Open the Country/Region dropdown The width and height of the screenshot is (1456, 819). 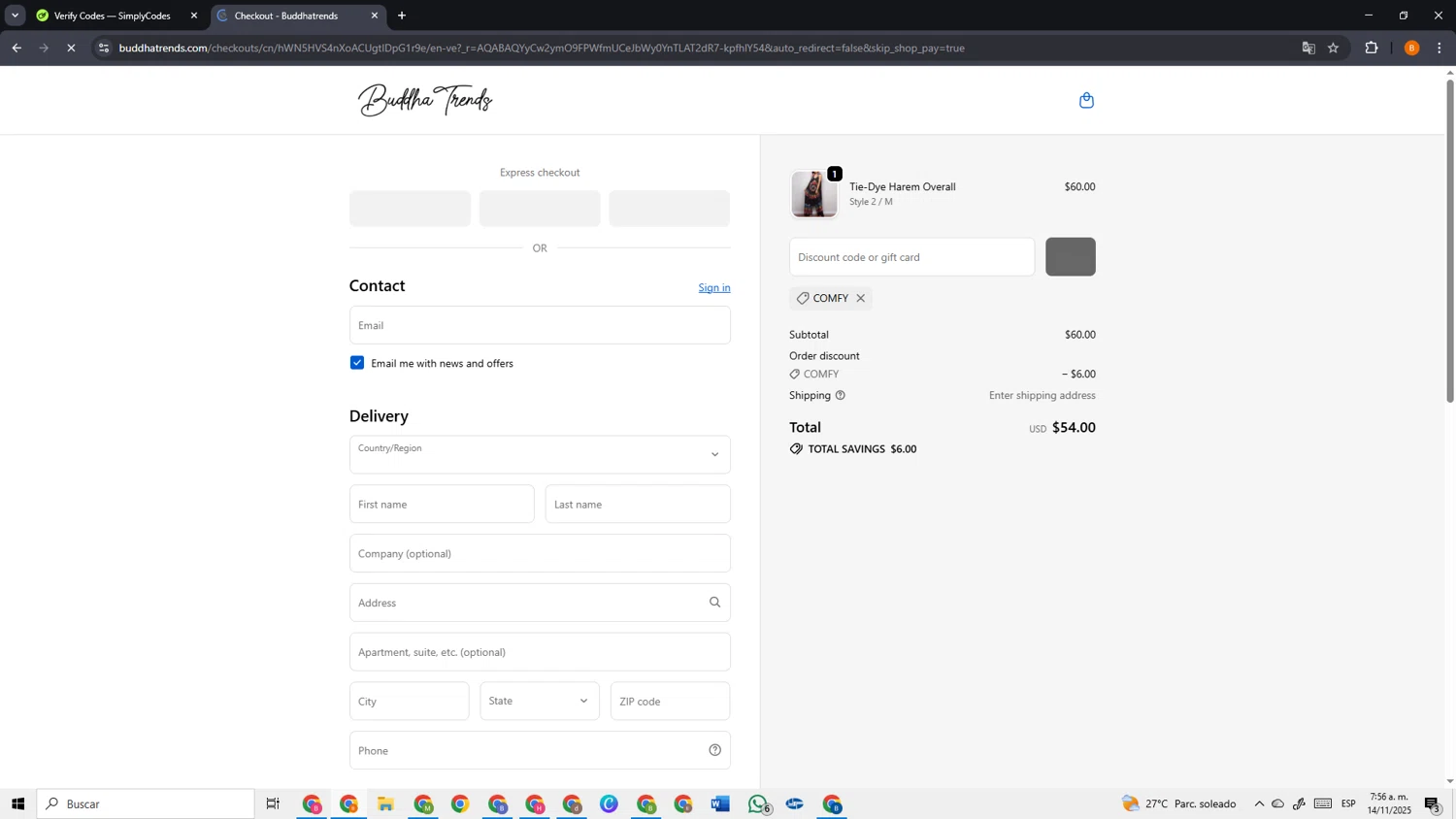(x=540, y=454)
